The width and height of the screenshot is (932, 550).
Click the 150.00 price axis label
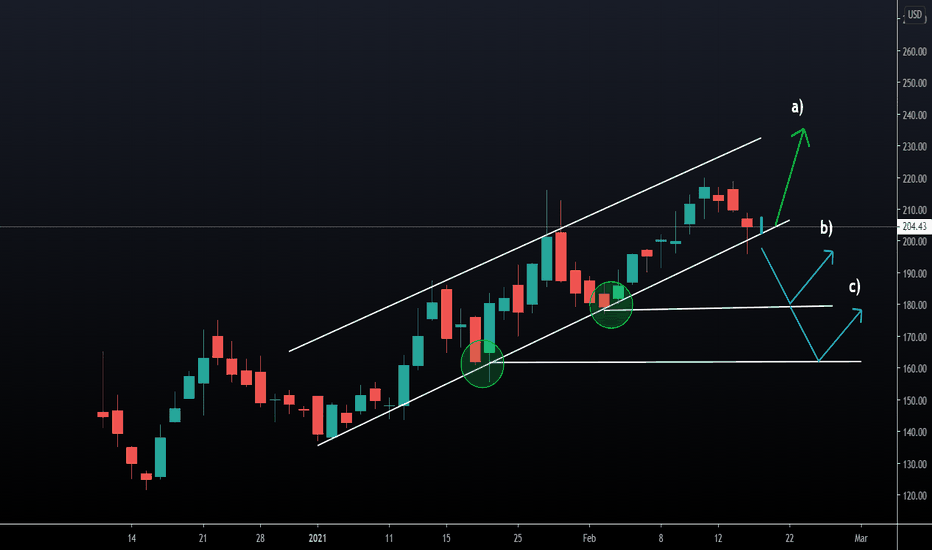pyautogui.click(x=915, y=401)
